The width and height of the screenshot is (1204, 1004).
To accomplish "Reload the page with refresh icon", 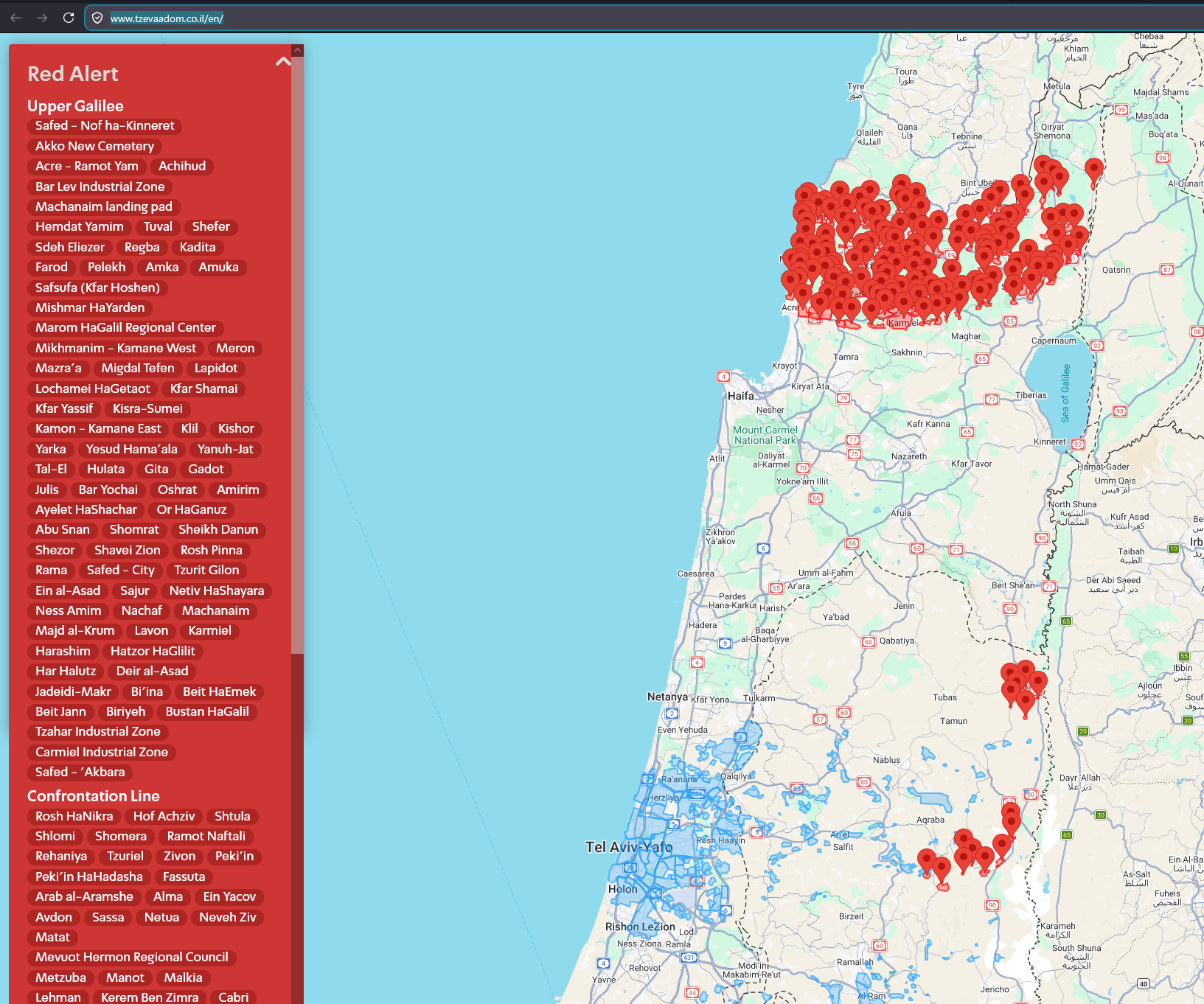I will click(69, 18).
